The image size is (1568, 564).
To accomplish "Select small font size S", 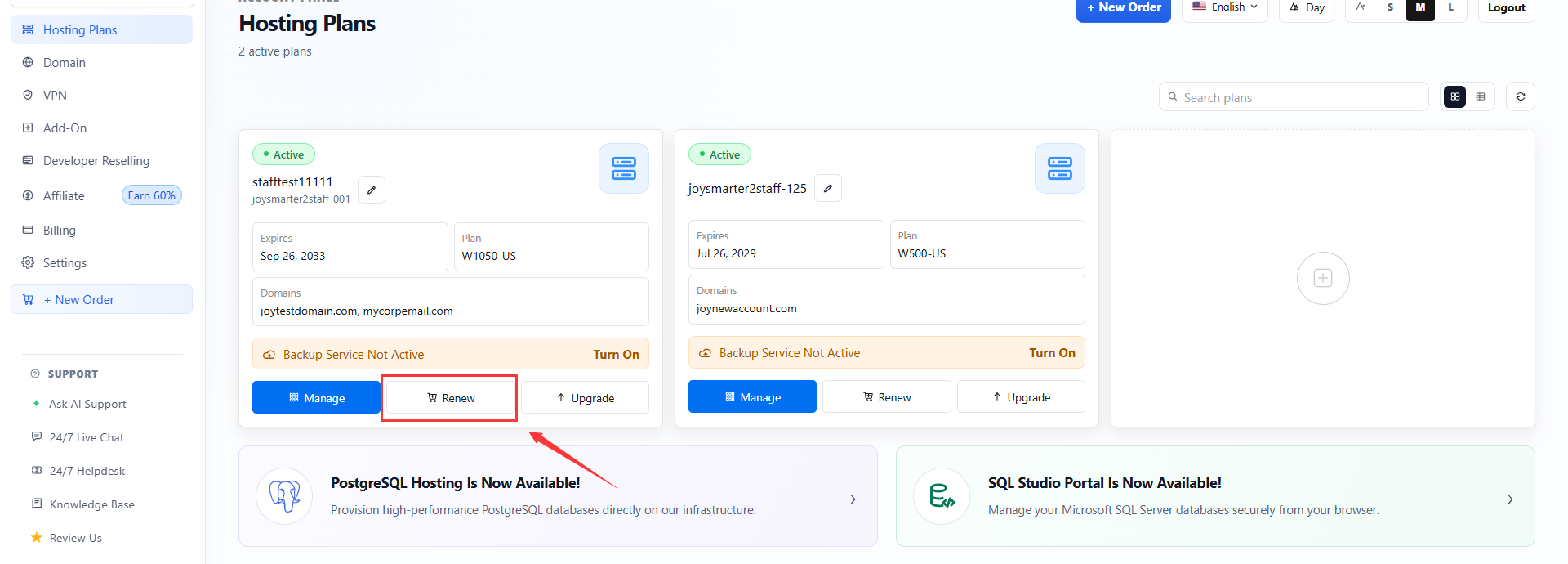I will [1390, 7].
